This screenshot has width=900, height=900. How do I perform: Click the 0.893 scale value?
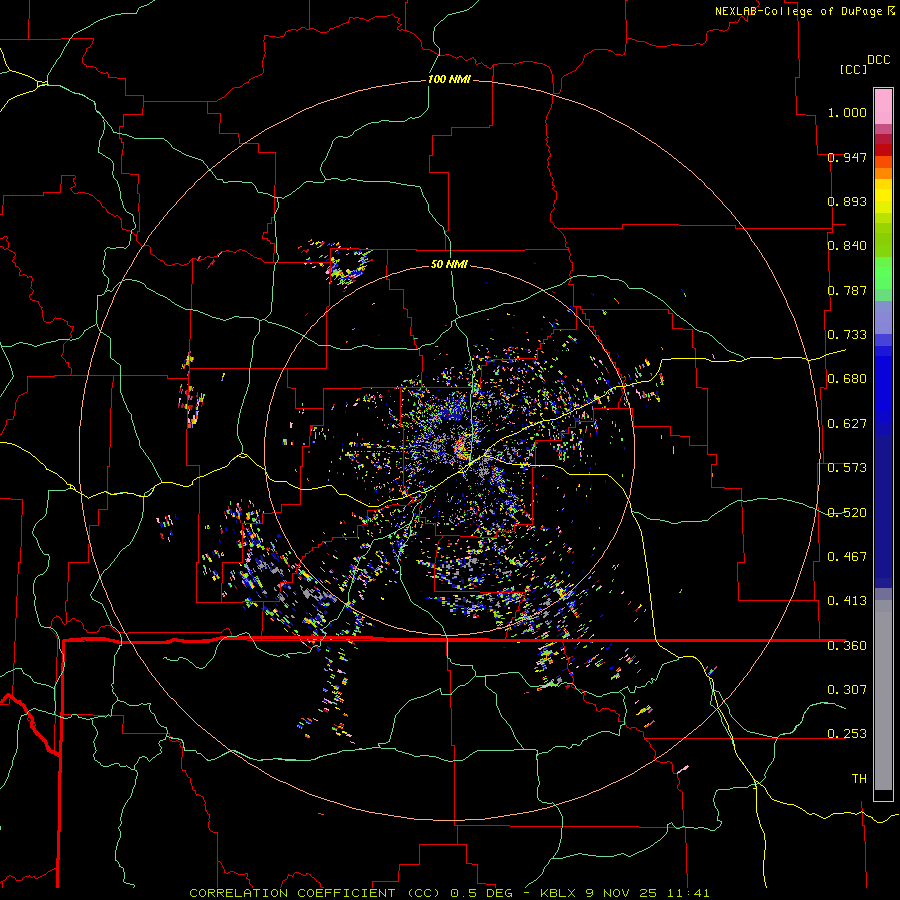tap(847, 201)
